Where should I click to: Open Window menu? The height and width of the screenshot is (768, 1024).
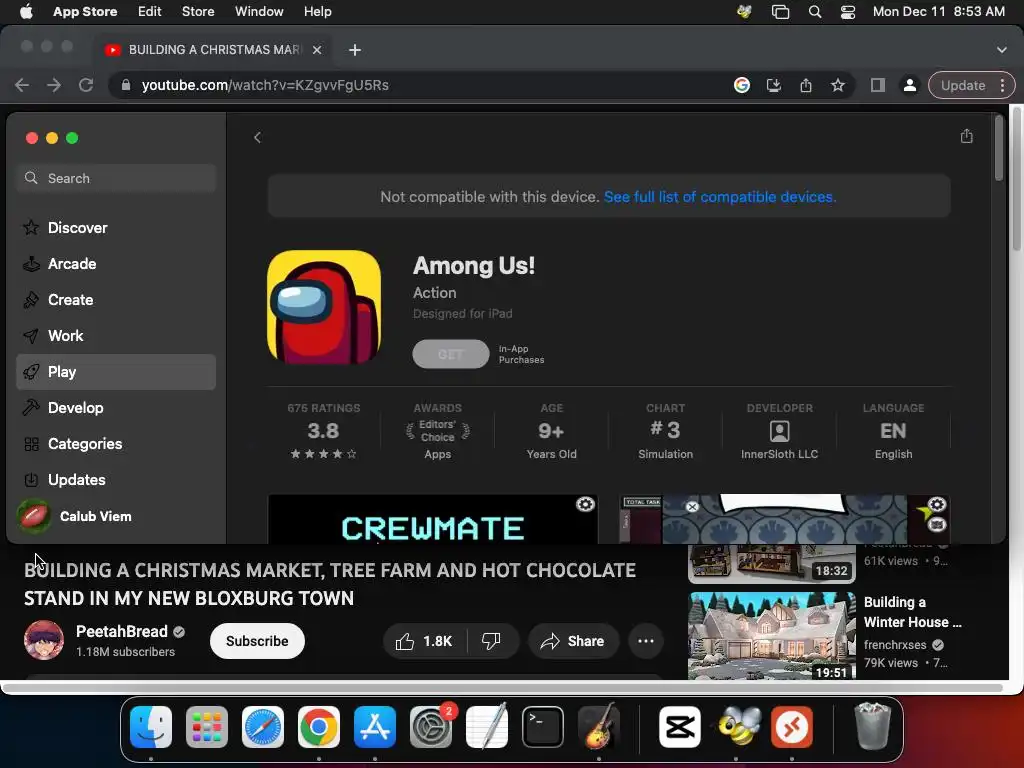click(259, 12)
